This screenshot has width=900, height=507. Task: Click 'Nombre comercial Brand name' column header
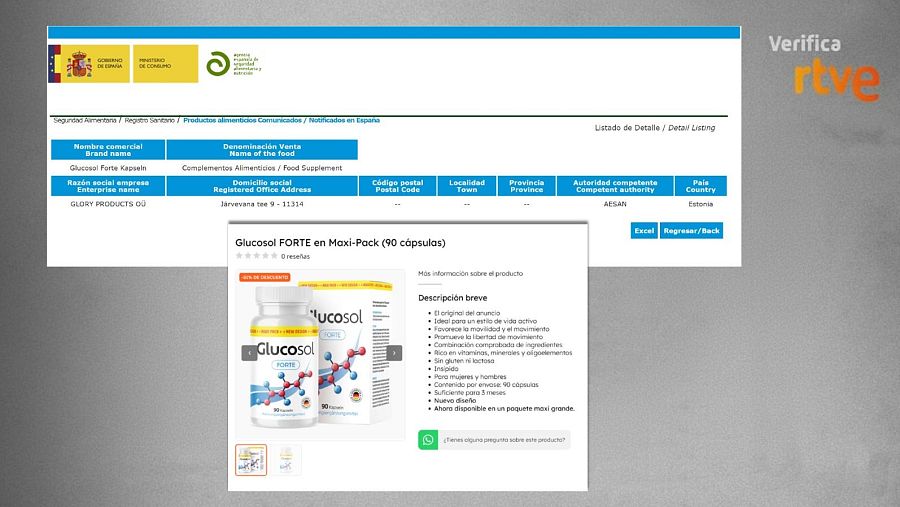point(108,150)
